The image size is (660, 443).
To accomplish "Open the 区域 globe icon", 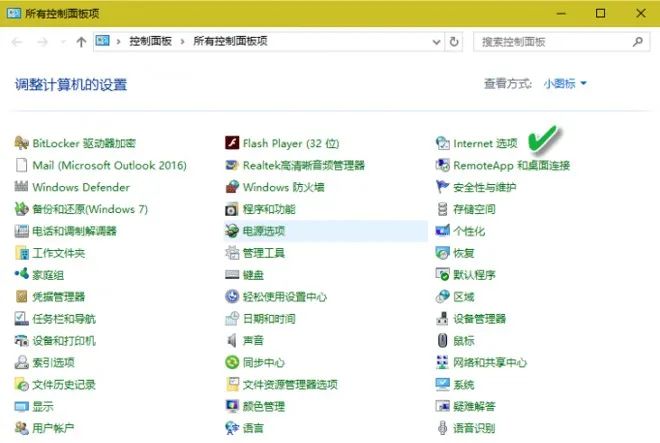I will click(442, 296).
